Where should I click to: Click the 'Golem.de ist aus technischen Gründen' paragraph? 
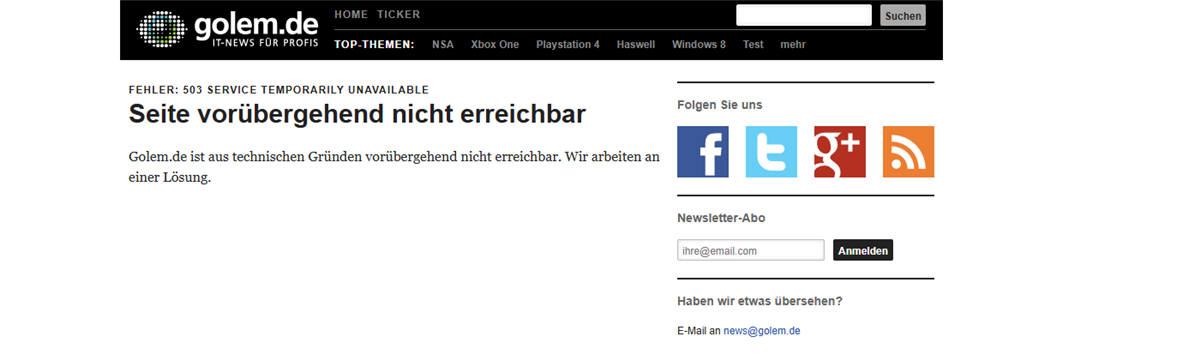394,167
